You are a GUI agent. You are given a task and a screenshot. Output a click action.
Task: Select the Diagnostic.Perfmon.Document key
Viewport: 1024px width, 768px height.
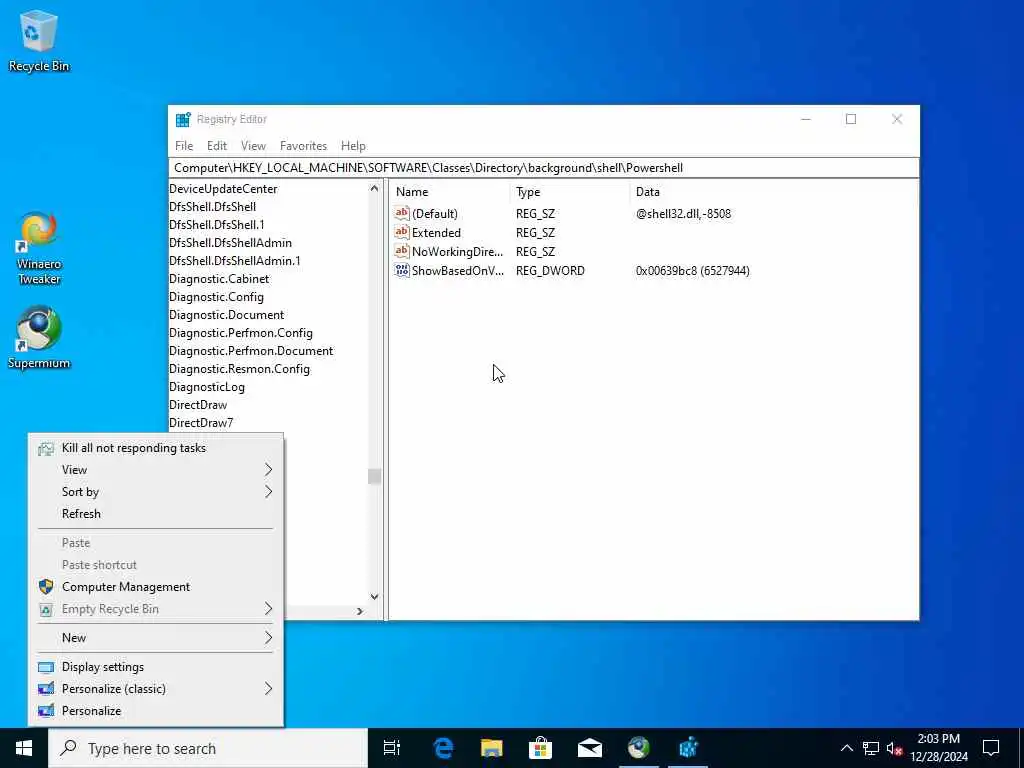pos(251,351)
